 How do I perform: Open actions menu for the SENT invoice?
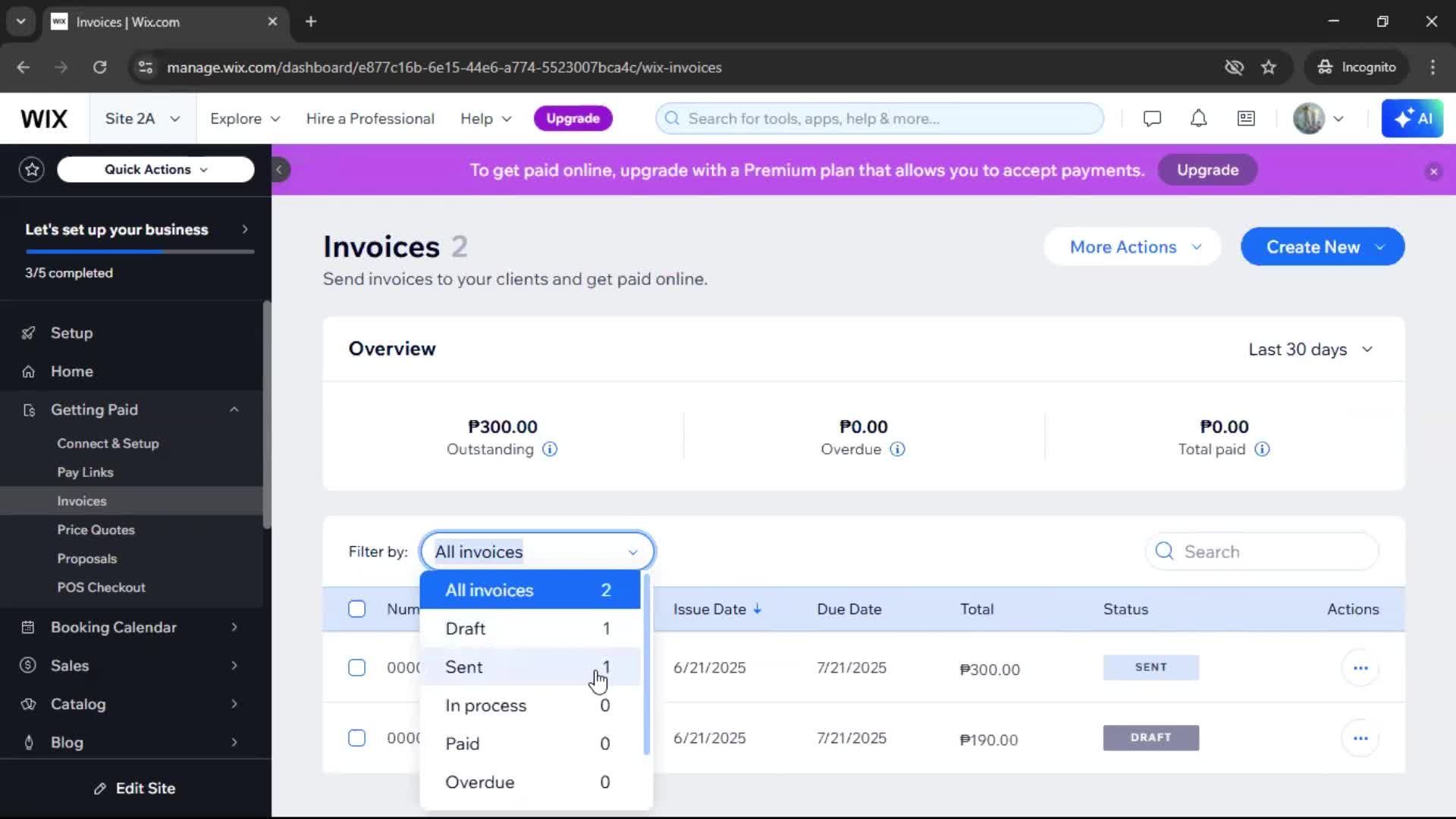1360,668
